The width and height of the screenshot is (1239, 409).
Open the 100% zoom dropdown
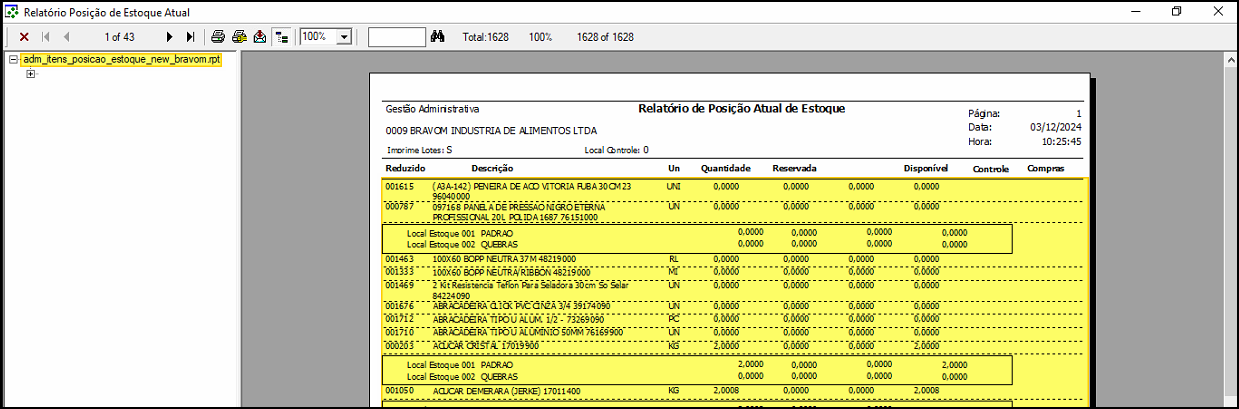(344, 37)
